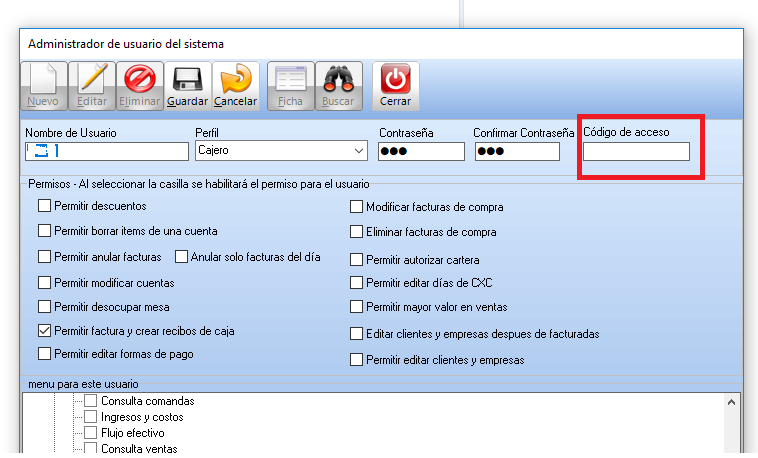758x458 pixels.
Task: Tick Permitir anular facturas
Action: pos(44,257)
